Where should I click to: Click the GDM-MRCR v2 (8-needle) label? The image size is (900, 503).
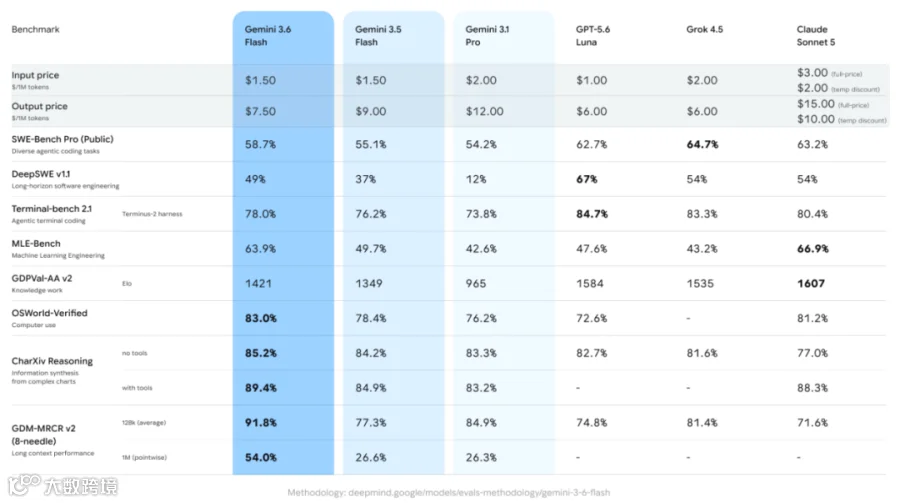[x=44, y=435]
